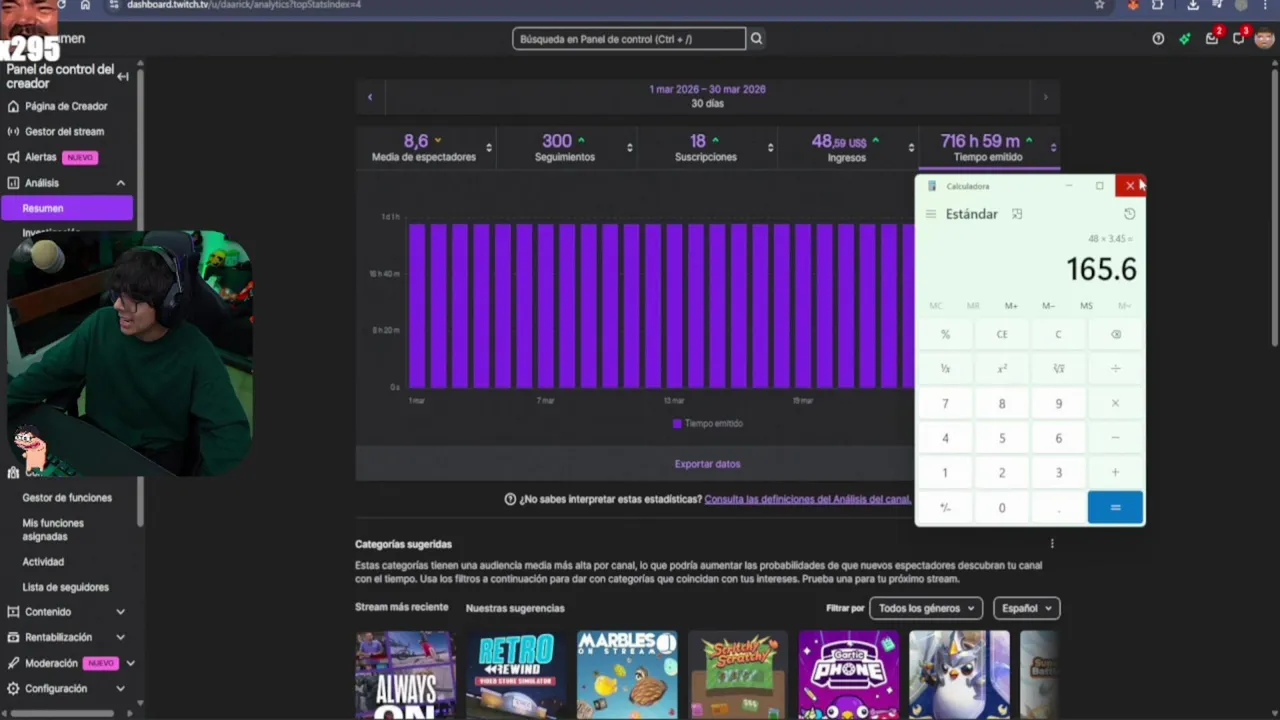
Task: Open the Twitch notifications icon with badge
Action: pyautogui.click(x=1238, y=39)
